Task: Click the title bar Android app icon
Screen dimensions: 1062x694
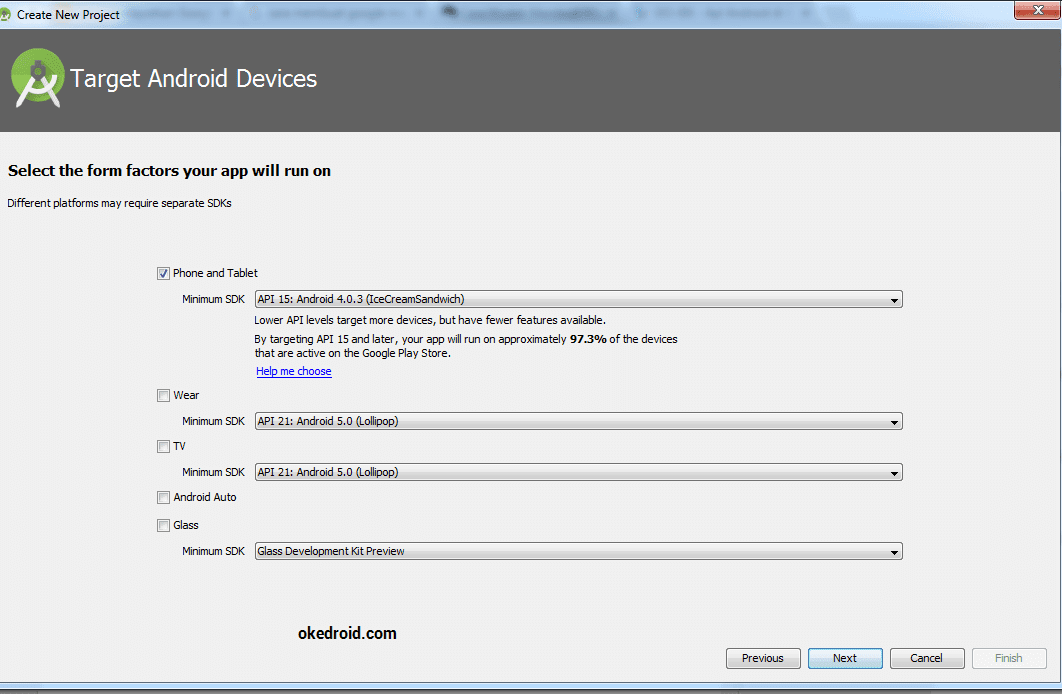Action: pyautogui.click(x=7, y=14)
